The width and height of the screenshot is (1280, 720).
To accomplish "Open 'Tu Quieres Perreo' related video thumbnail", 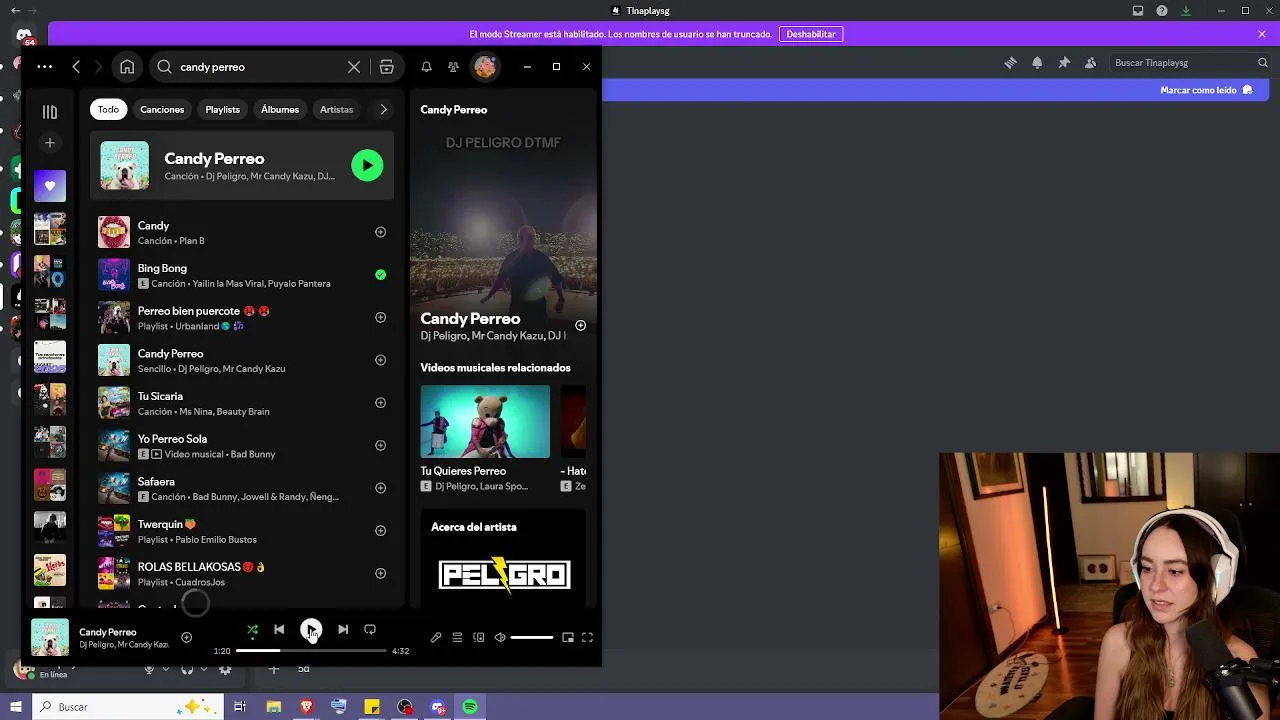I will coord(485,422).
